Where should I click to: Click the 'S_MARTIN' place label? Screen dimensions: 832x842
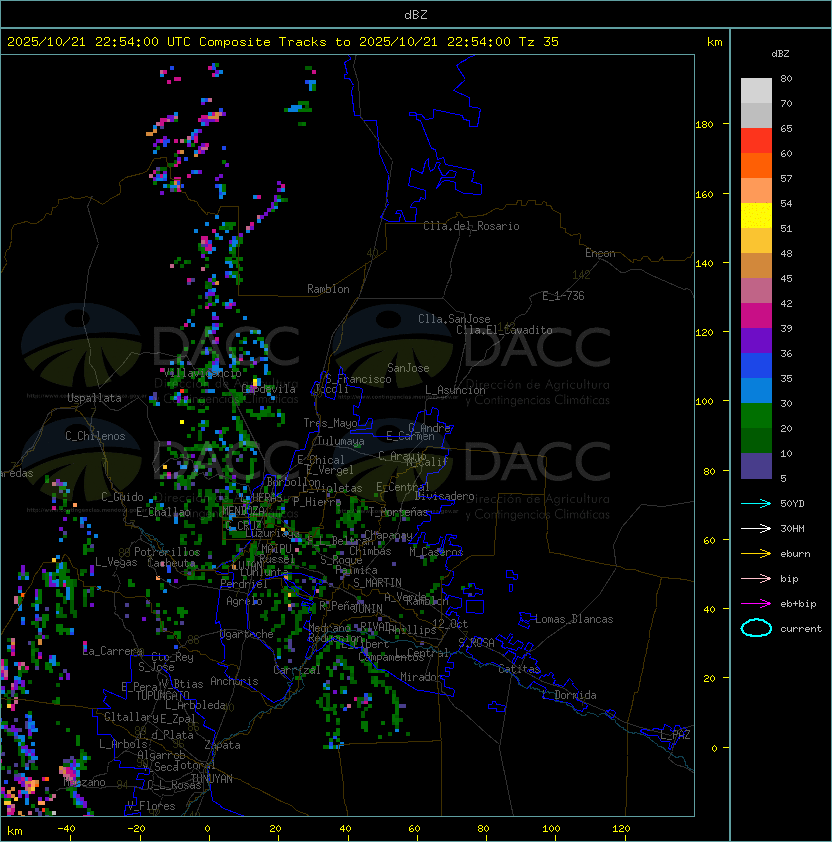coord(378,583)
